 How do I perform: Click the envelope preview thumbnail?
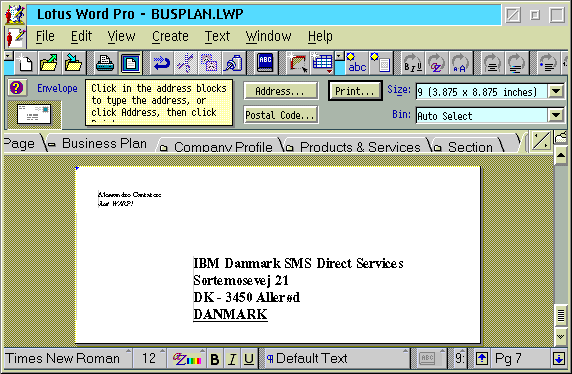pyautogui.click(x=34, y=114)
